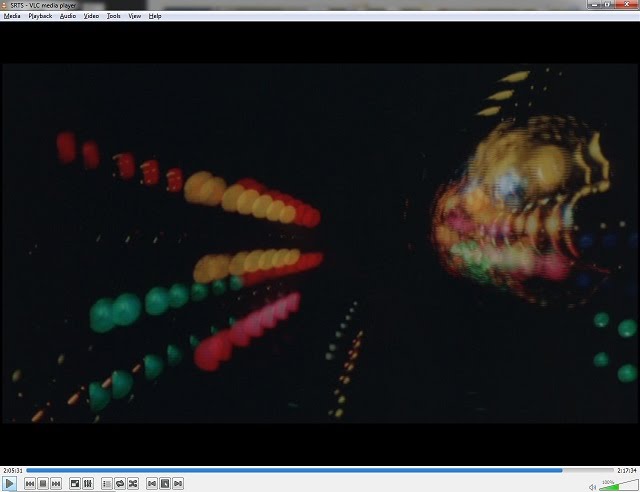Click the elapsed time label 2:05:31
640x492 pixels.
[12, 470]
